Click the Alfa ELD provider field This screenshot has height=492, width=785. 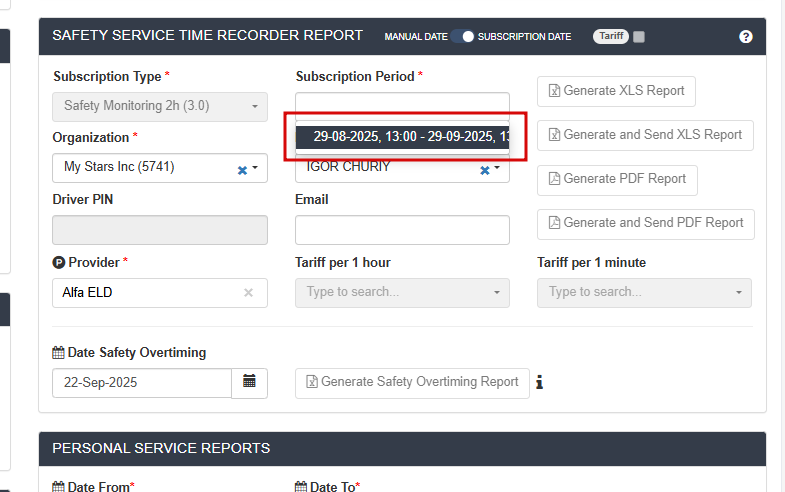coord(160,293)
